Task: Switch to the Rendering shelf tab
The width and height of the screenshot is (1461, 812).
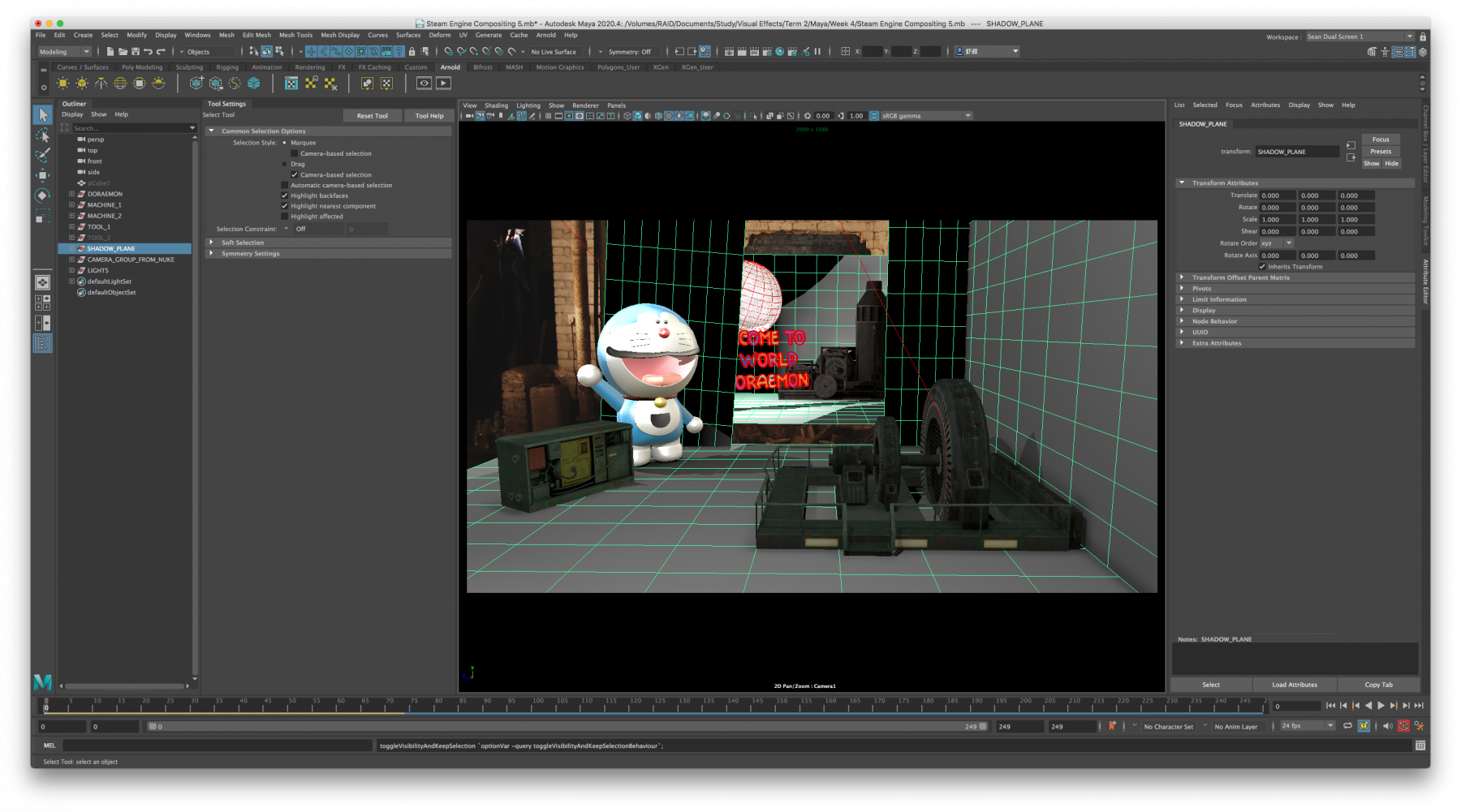Action: click(310, 67)
